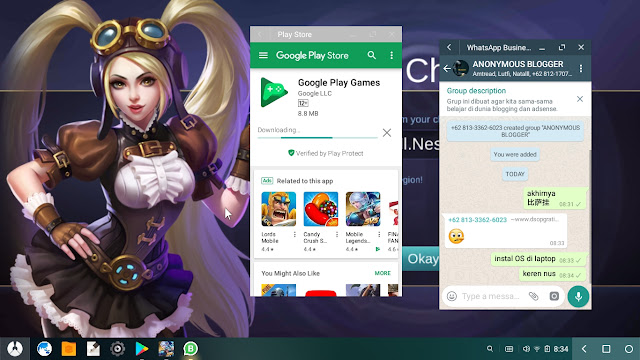The height and width of the screenshot is (360, 640).
Task: Click the keyboard icon in system tray
Action: click(509, 349)
